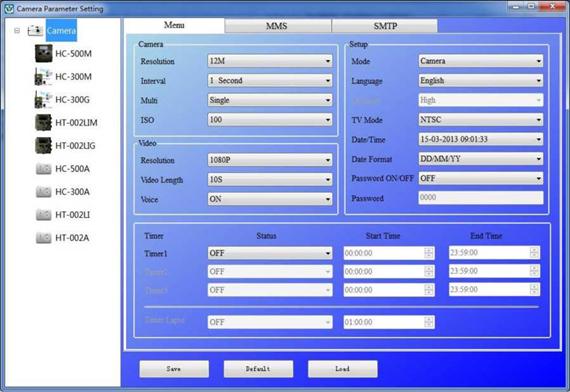This screenshot has height=392, width=570.
Task: Select the Camera root tree label
Action: pyautogui.click(x=61, y=31)
